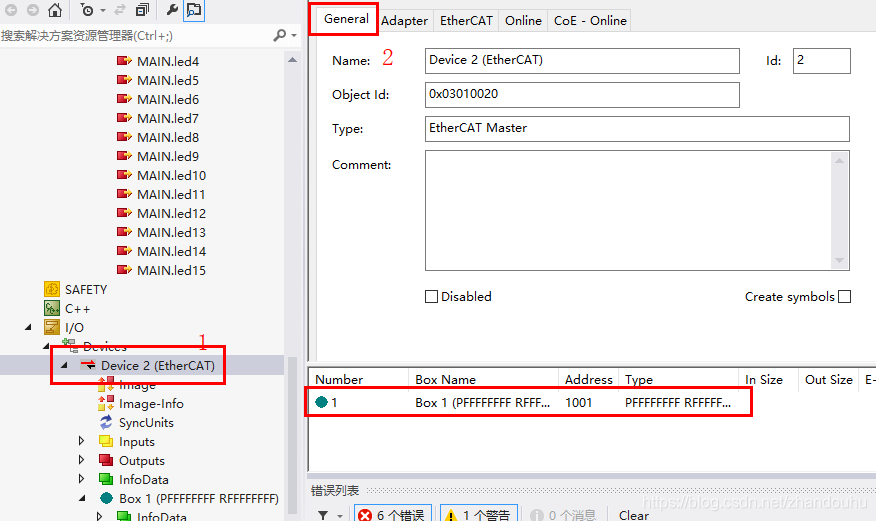The image size is (876, 521).
Task: Click the error list filter funnel icon
Action: 323,515
